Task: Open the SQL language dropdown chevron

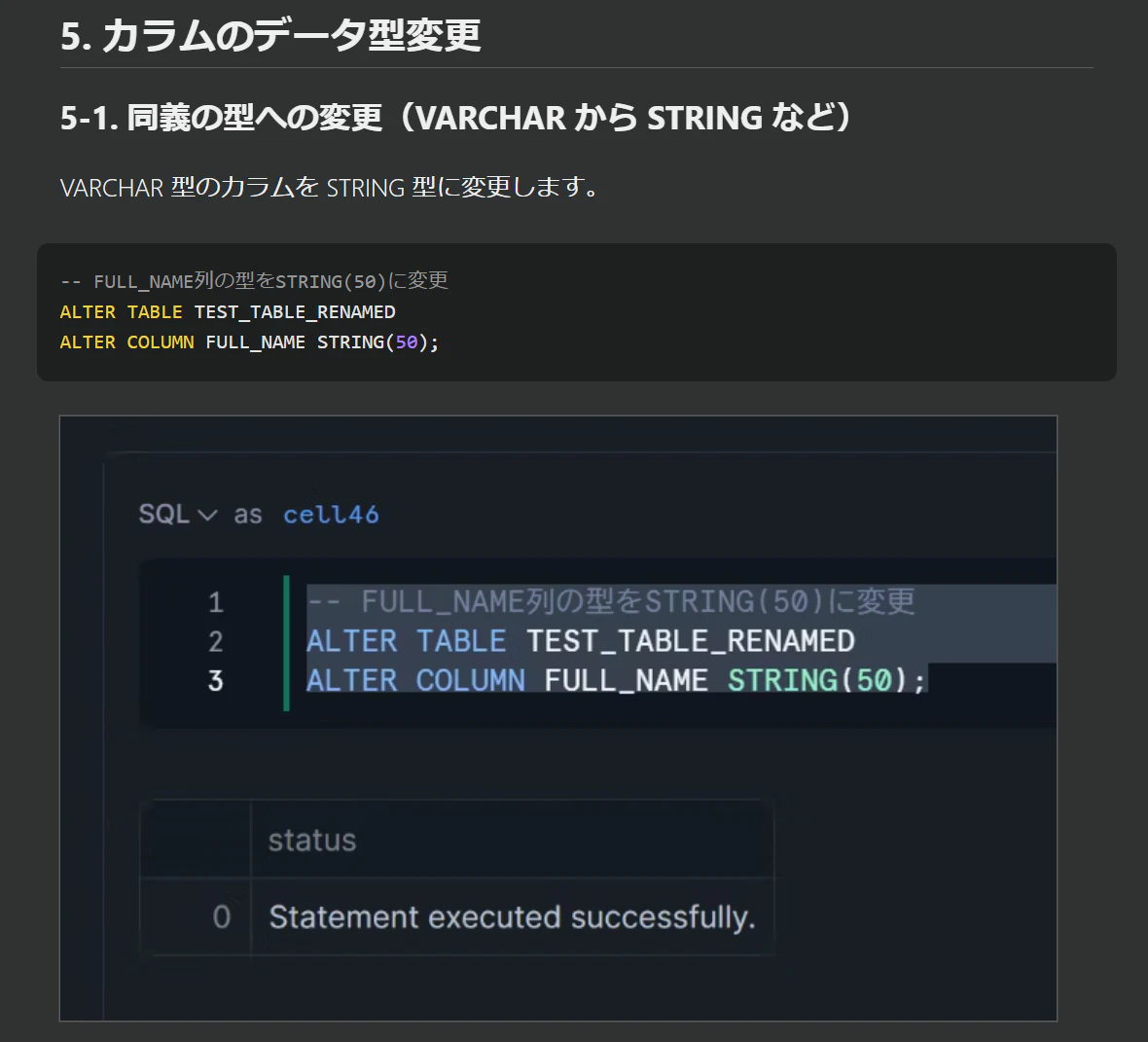Action: 208,516
